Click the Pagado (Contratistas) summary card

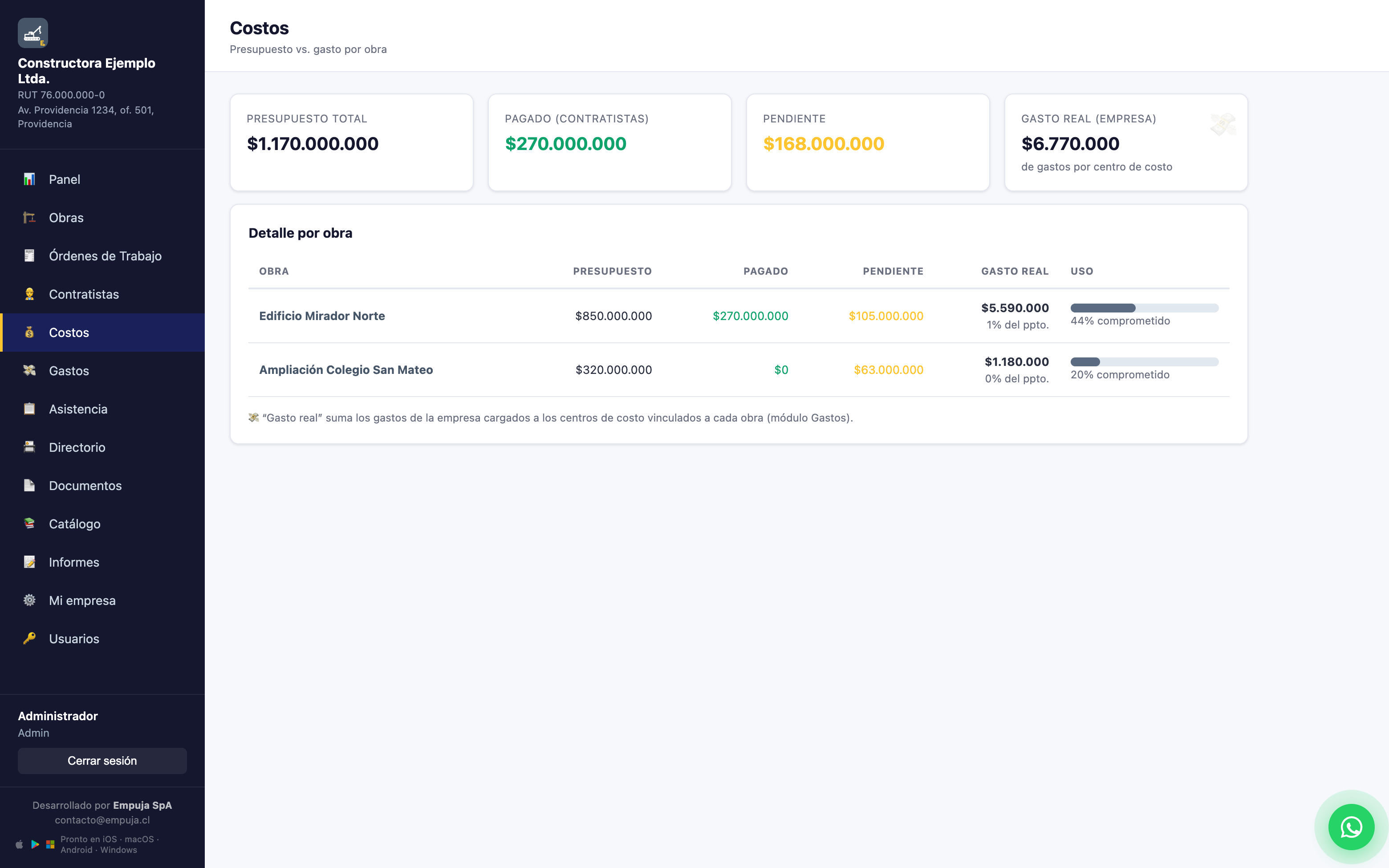coord(609,142)
